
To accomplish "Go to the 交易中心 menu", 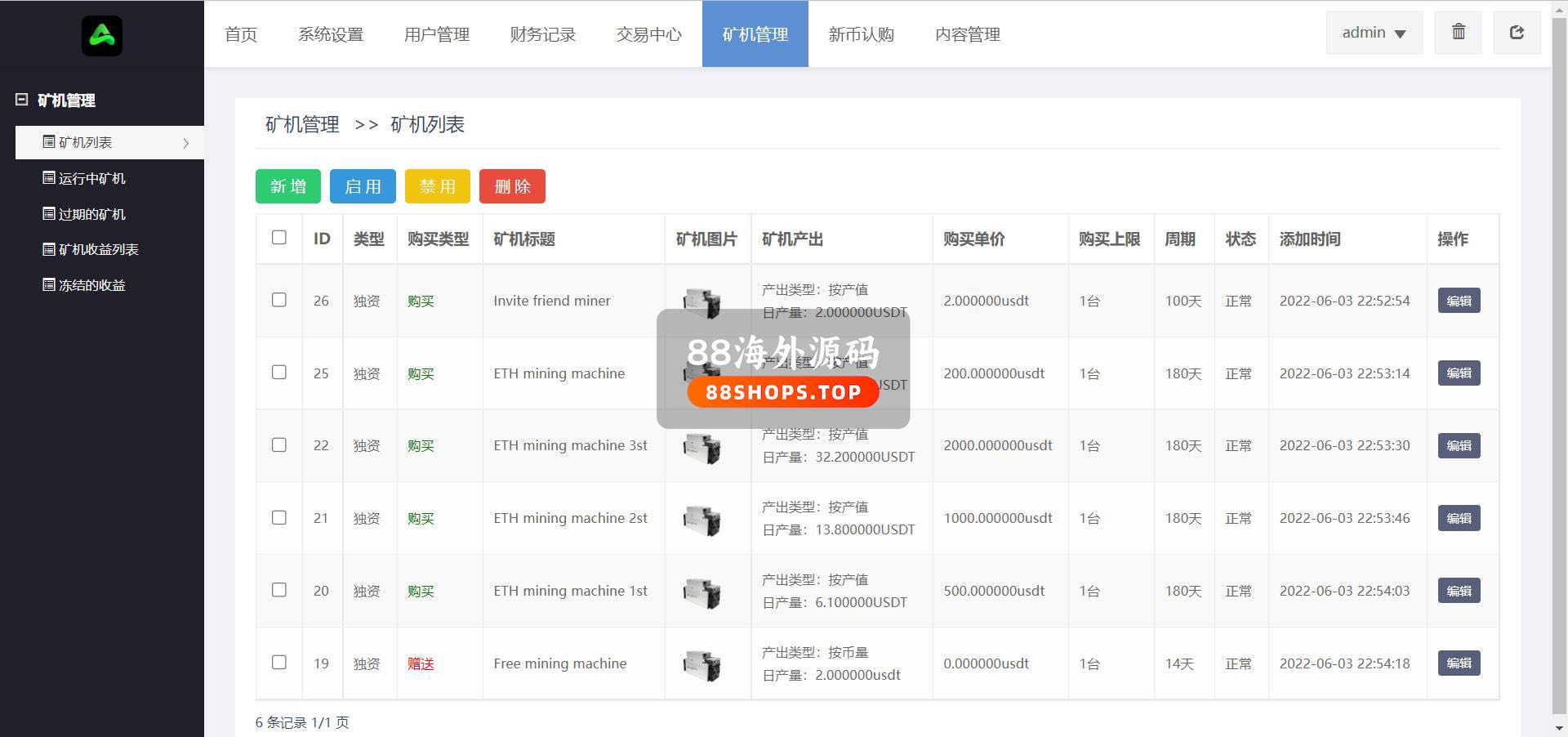I will (649, 34).
